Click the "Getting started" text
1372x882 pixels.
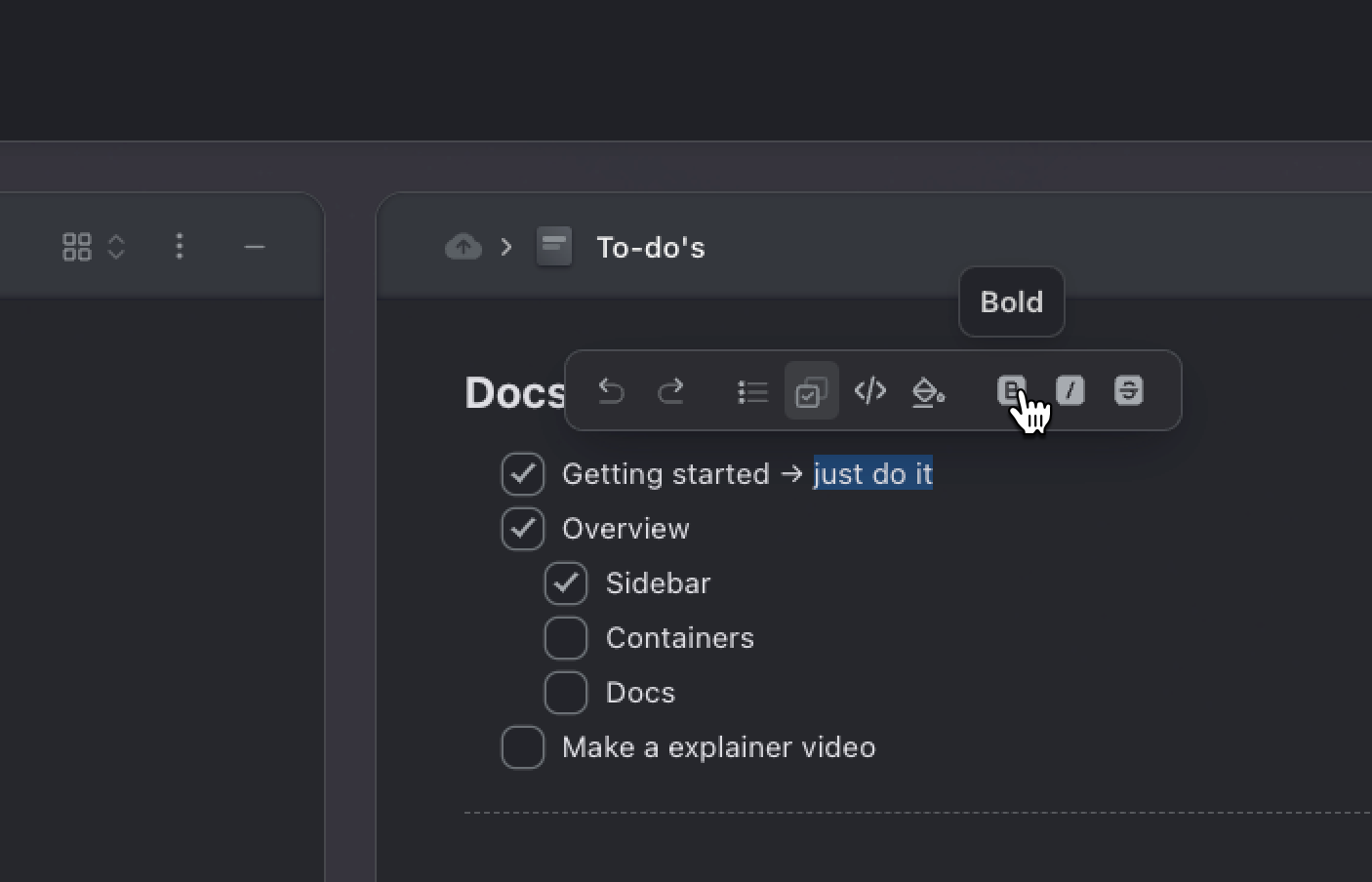pyautogui.click(x=666, y=474)
